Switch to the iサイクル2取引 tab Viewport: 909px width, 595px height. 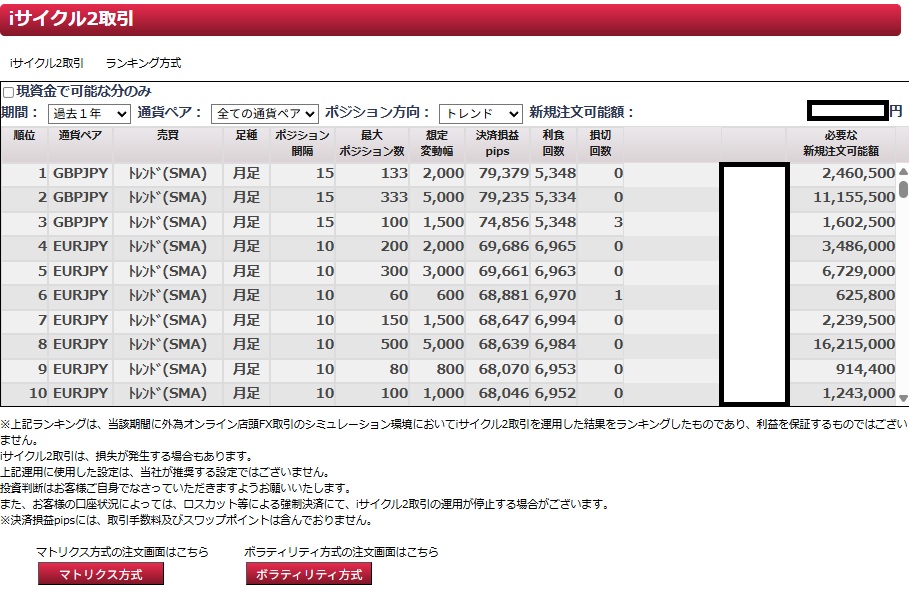tap(47, 63)
